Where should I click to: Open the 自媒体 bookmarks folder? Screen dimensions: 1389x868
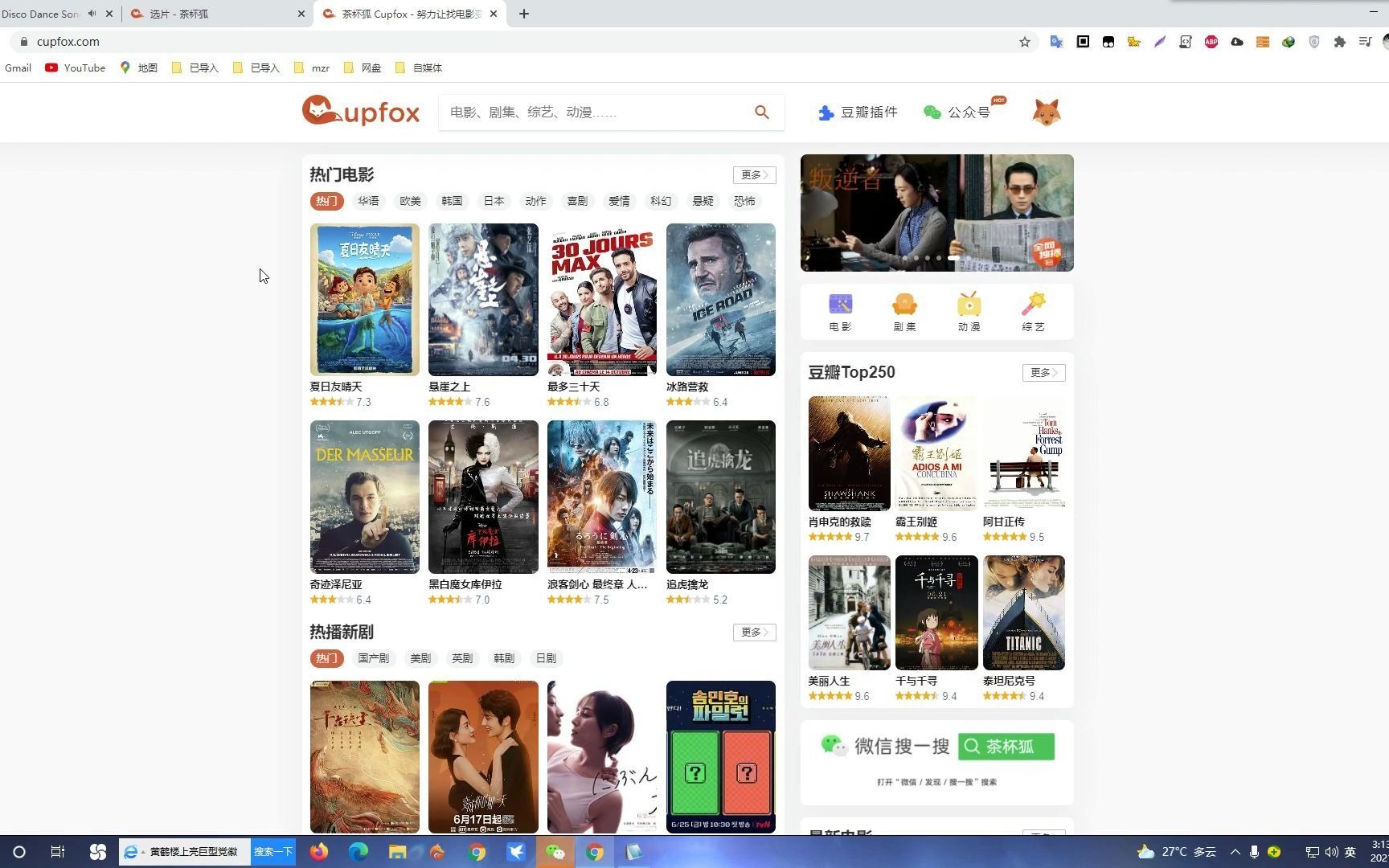pos(419,68)
